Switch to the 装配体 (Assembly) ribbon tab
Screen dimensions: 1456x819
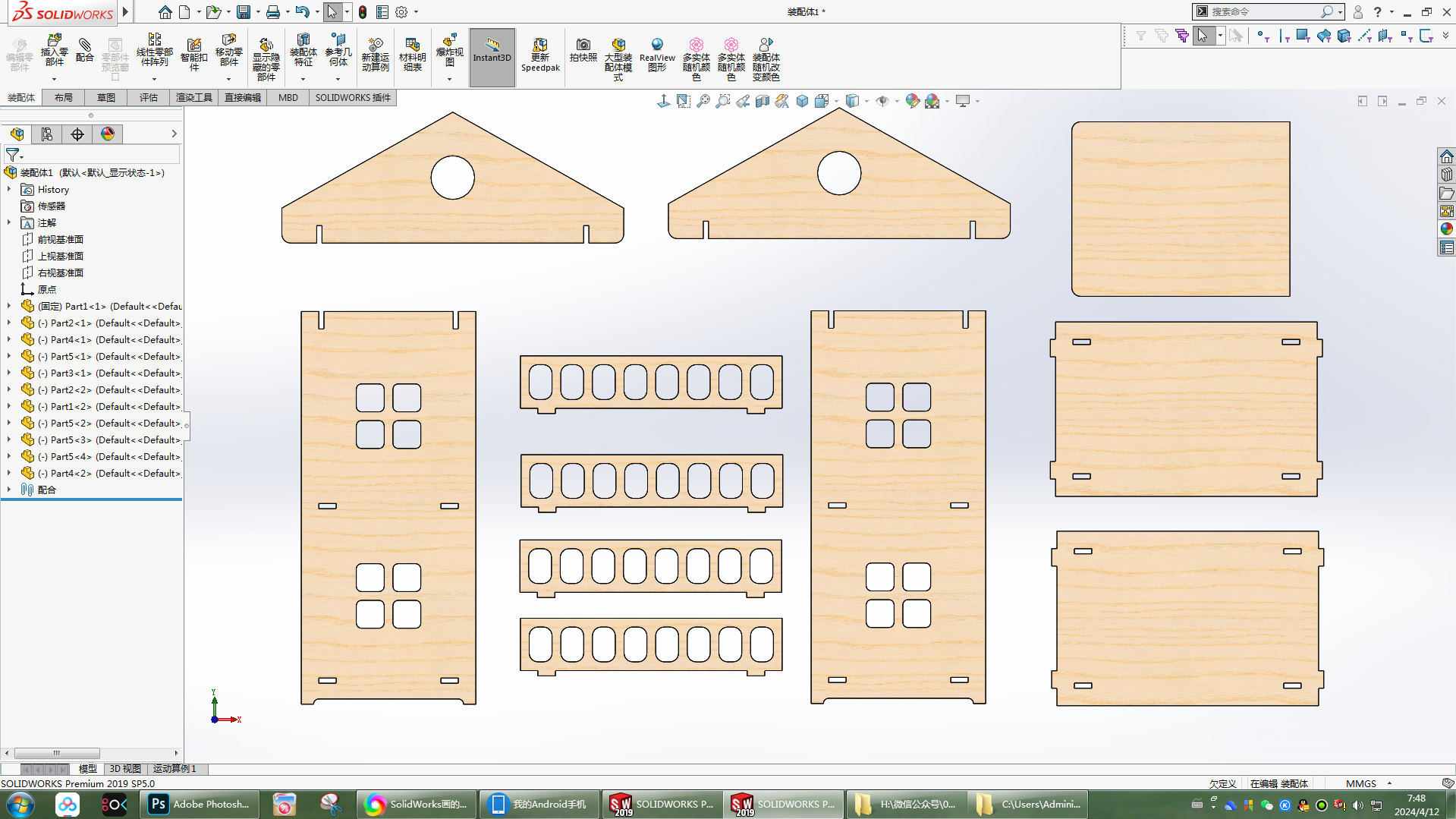point(21,98)
